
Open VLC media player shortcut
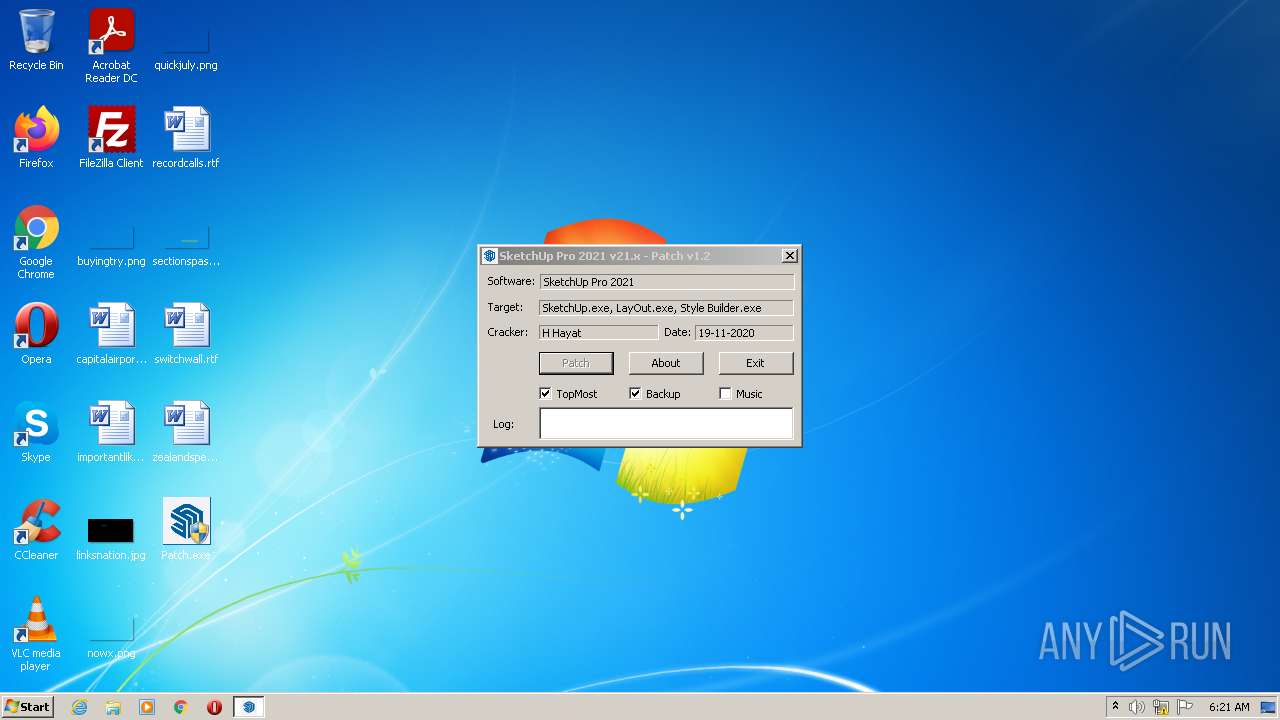tap(36, 634)
